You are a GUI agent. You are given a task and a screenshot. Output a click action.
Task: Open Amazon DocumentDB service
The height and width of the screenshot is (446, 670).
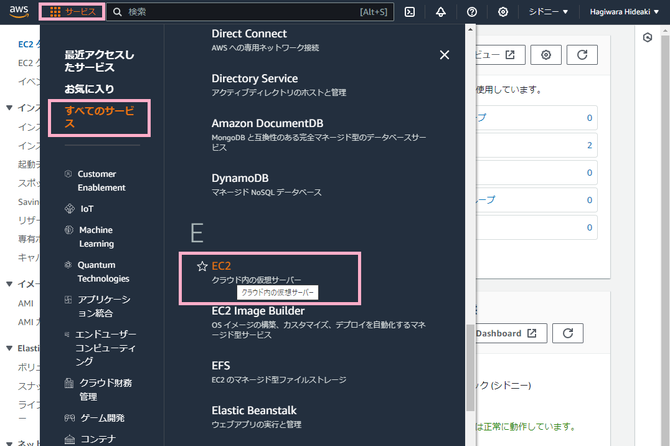point(267,123)
